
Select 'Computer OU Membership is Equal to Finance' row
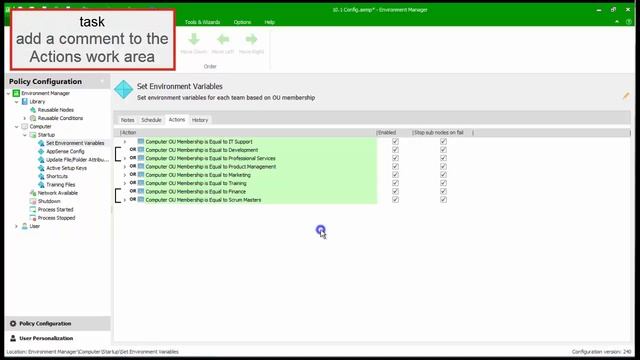(196, 191)
